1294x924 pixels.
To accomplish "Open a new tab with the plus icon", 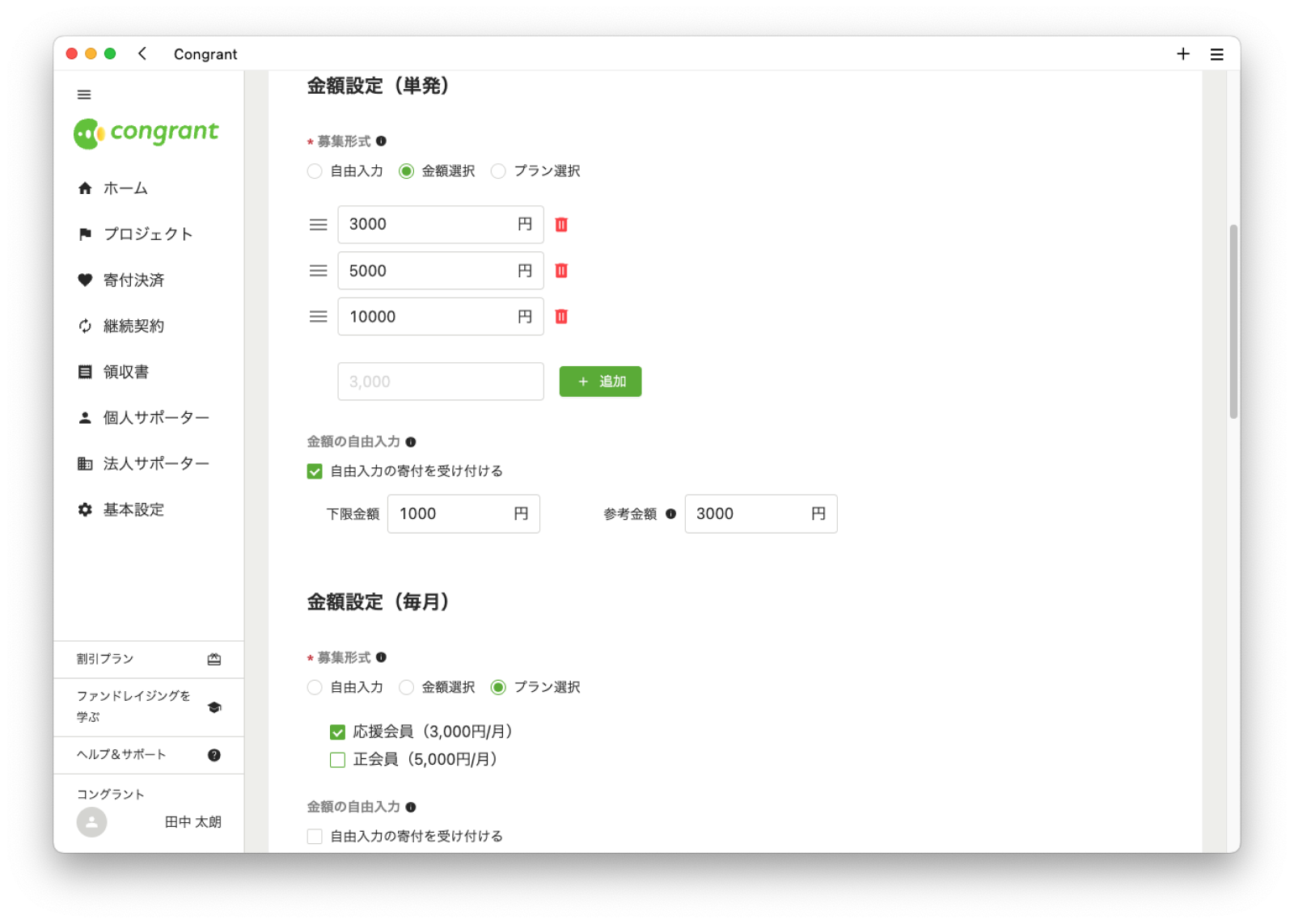I will tap(1183, 53).
